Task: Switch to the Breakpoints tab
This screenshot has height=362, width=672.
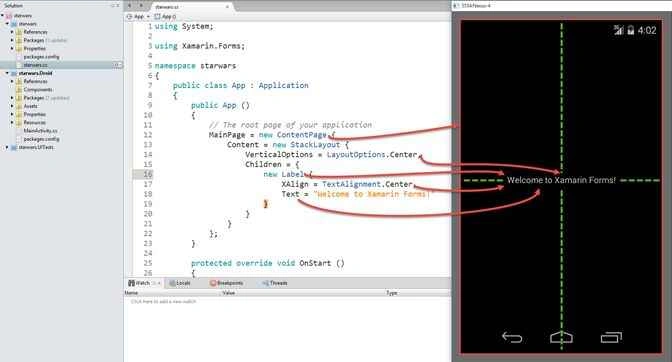Action: point(227,283)
